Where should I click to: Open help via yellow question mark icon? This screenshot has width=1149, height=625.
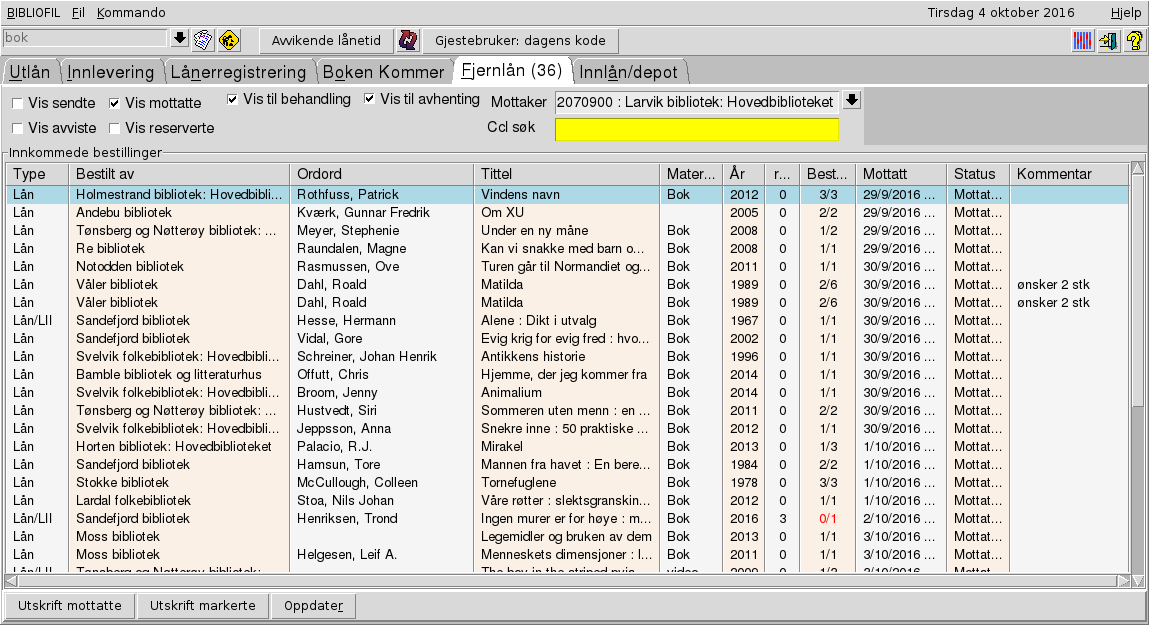point(1134,41)
